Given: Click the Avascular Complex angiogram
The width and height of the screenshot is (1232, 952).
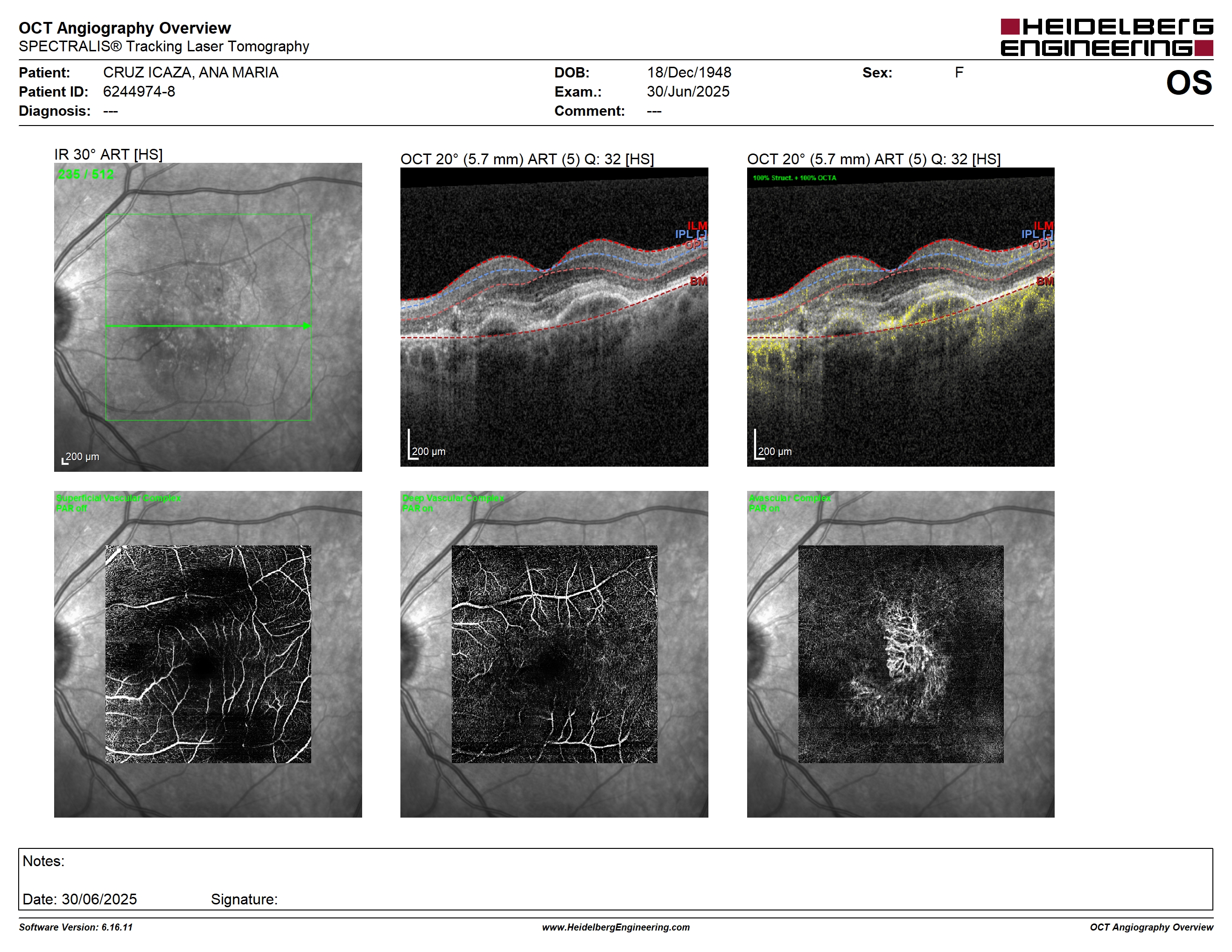Looking at the screenshot, I should (x=900, y=654).
